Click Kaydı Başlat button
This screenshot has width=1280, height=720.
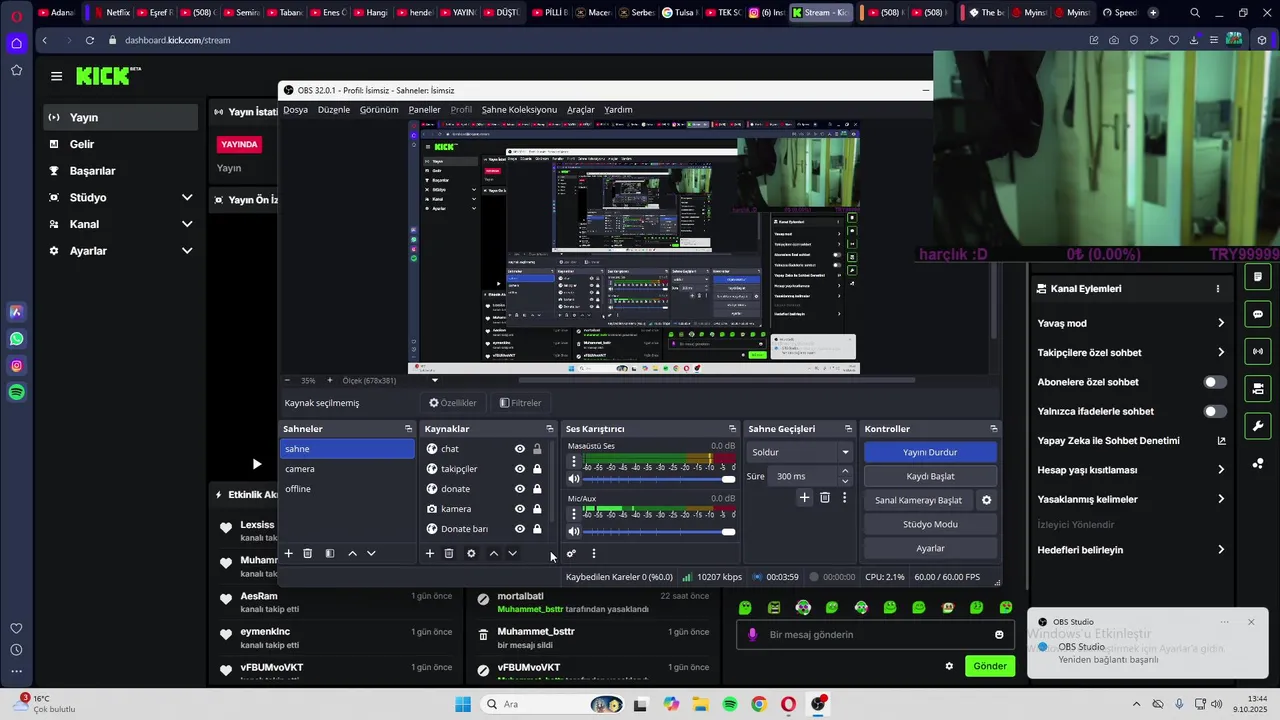(x=930, y=476)
